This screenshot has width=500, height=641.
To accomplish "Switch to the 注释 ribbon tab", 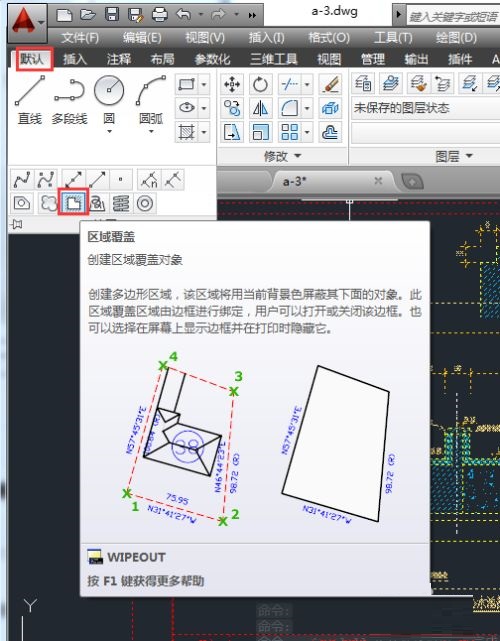I will pyautogui.click(x=119, y=59).
